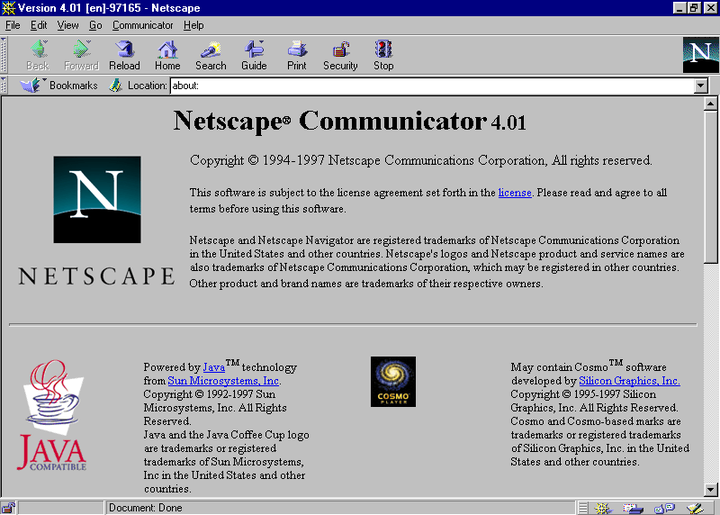Visit the Silicon Graphics, Inc. link
Image resolution: width=720 pixels, height=515 pixels.
click(629, 381)
